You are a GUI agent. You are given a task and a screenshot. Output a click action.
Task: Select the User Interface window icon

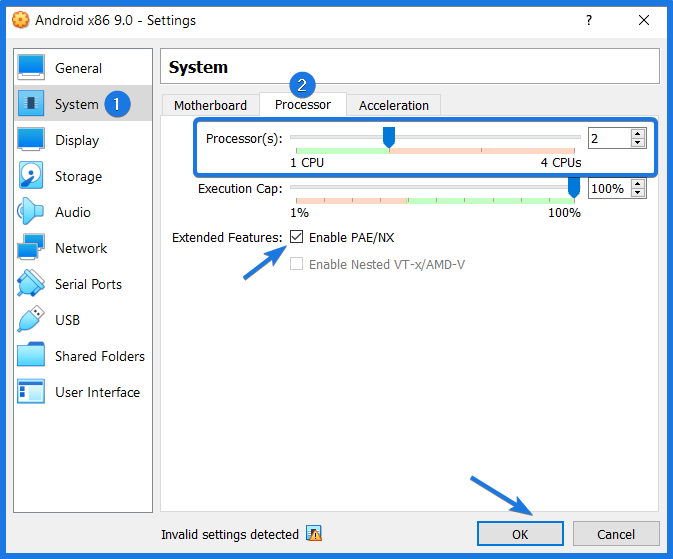click(30, 391)
